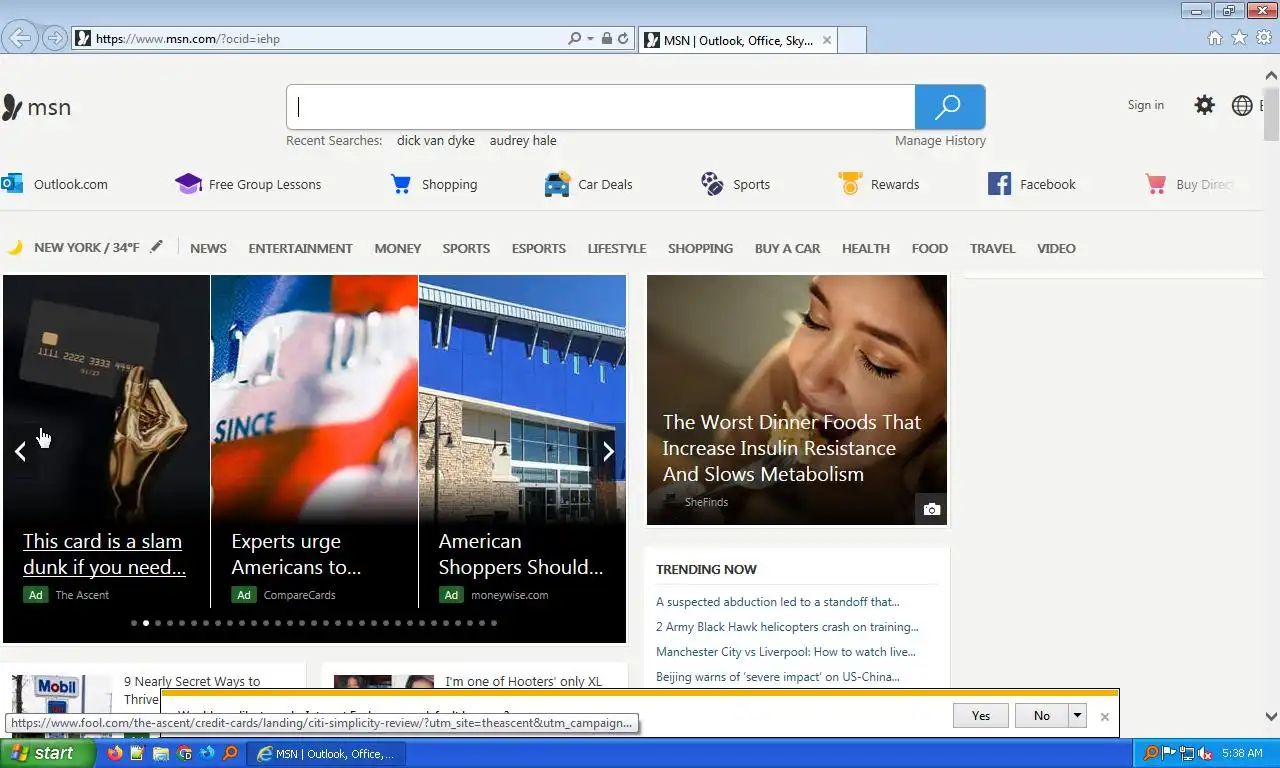Click the Start button on taskbar

click(48, 753)
